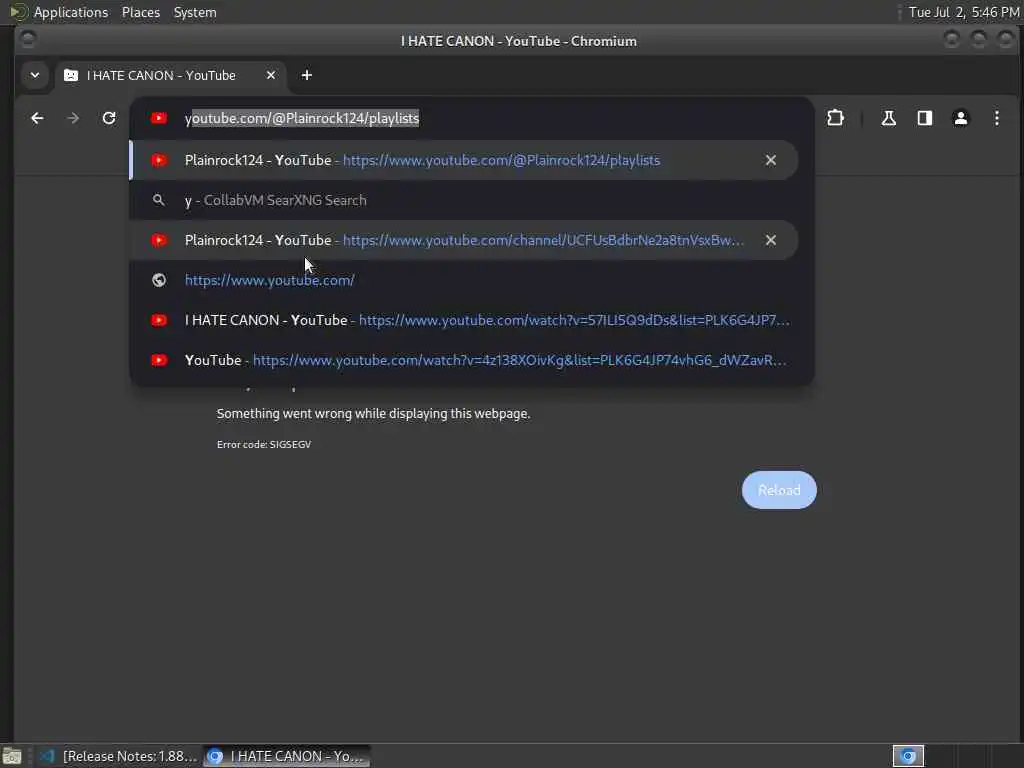Click the show desktop icon in bottom panel
Image resolution: width=1024 pixels, height=768 pixels.
click(12, 756)
